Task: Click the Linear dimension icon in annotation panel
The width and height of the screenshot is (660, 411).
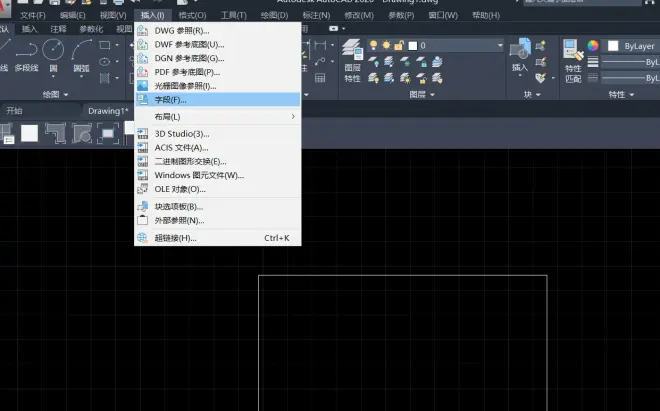Action: point(320,45)
